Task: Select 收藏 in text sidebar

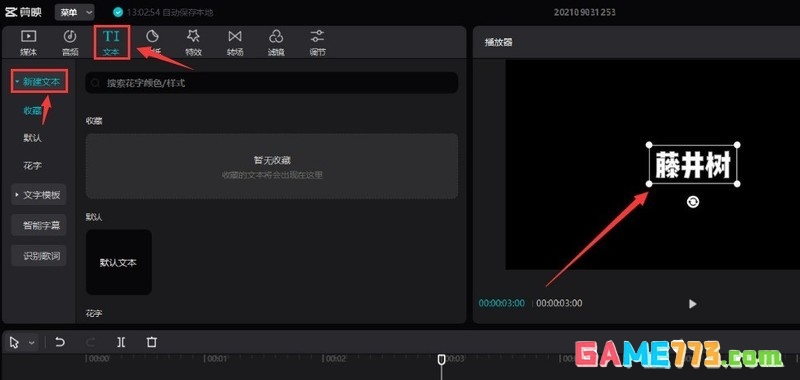Action: 32,110
